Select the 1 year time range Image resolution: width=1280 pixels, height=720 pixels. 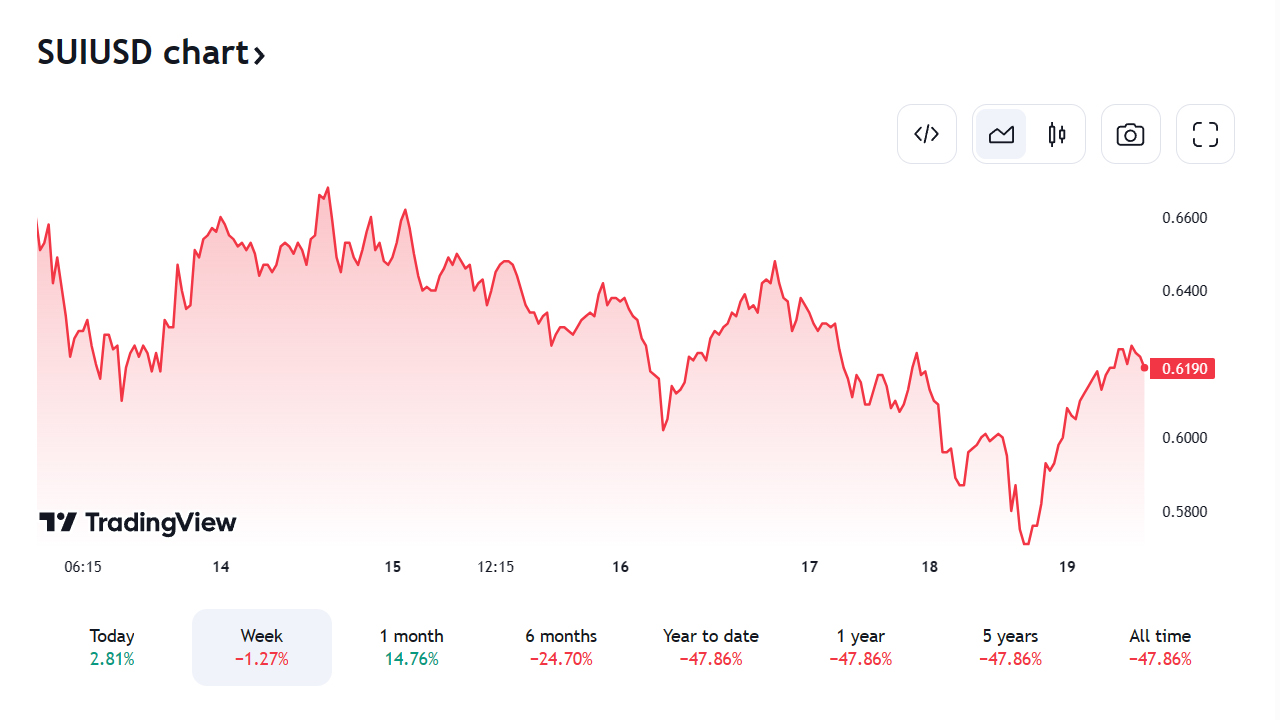(861, 647)
